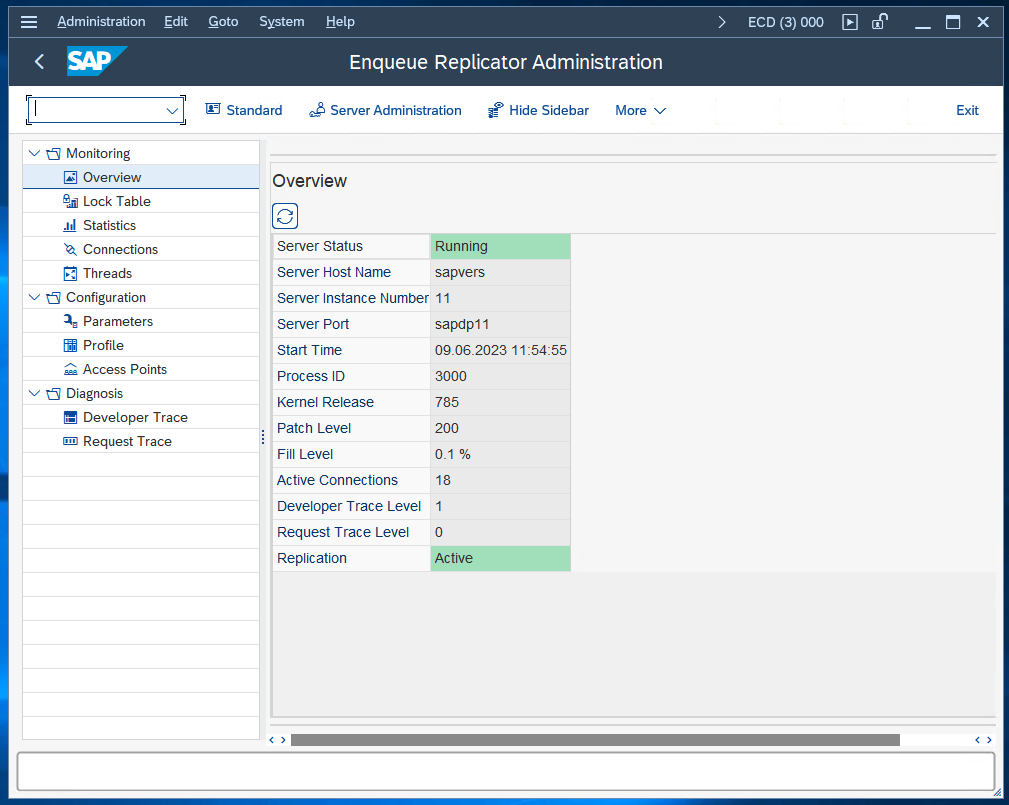Click the 'Server Instance Number' label
1009x805 pixels.
[352, 299]
